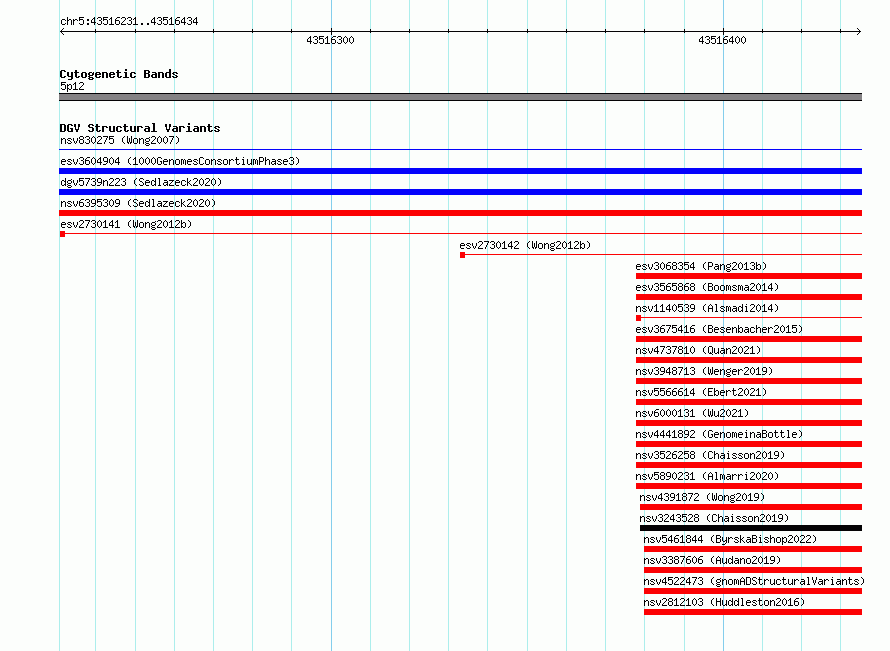Click the 43516300 ruler position label
890x651 pixels.
[330, 40]
